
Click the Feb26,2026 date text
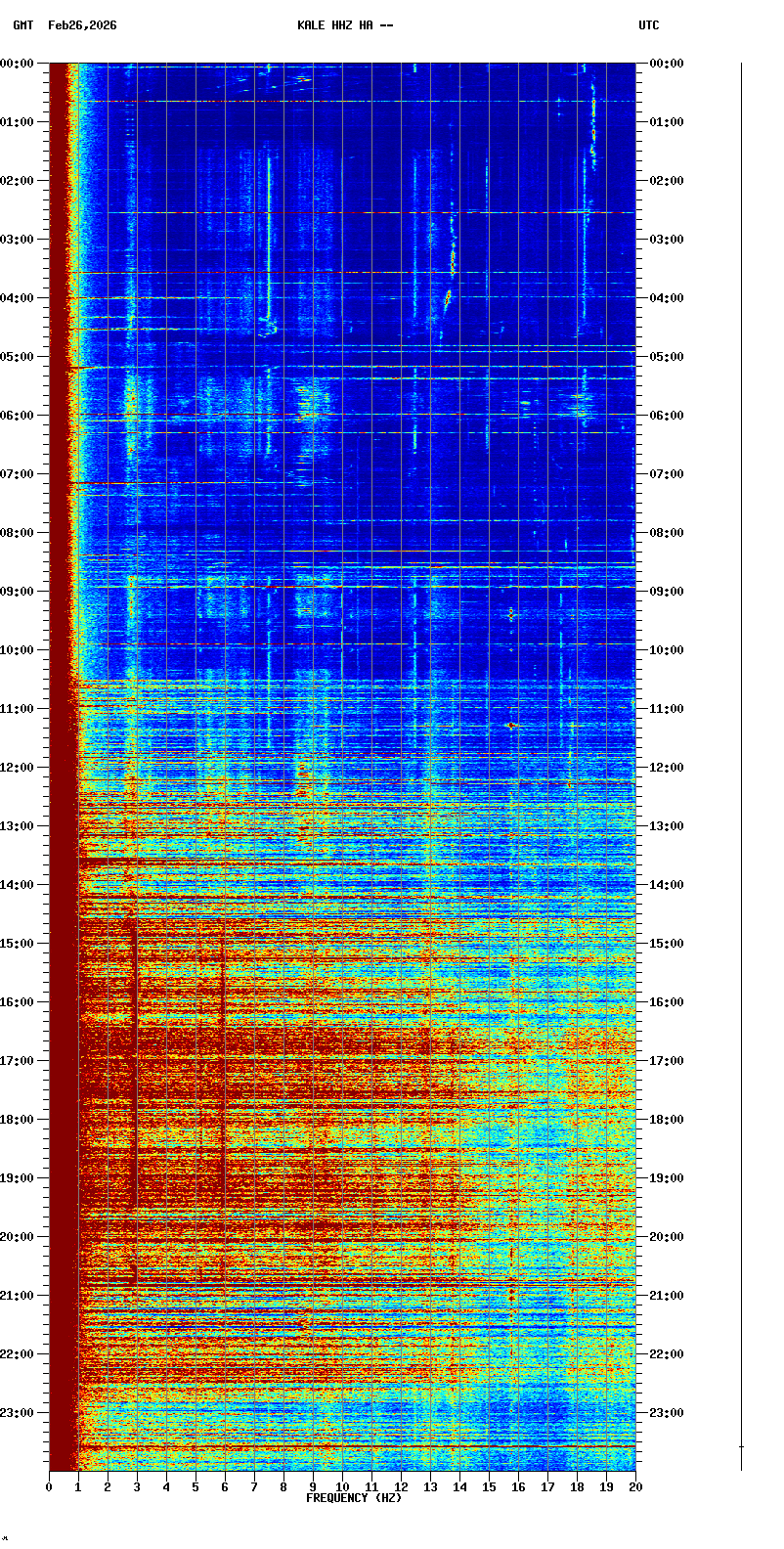[x=82, y=25]
